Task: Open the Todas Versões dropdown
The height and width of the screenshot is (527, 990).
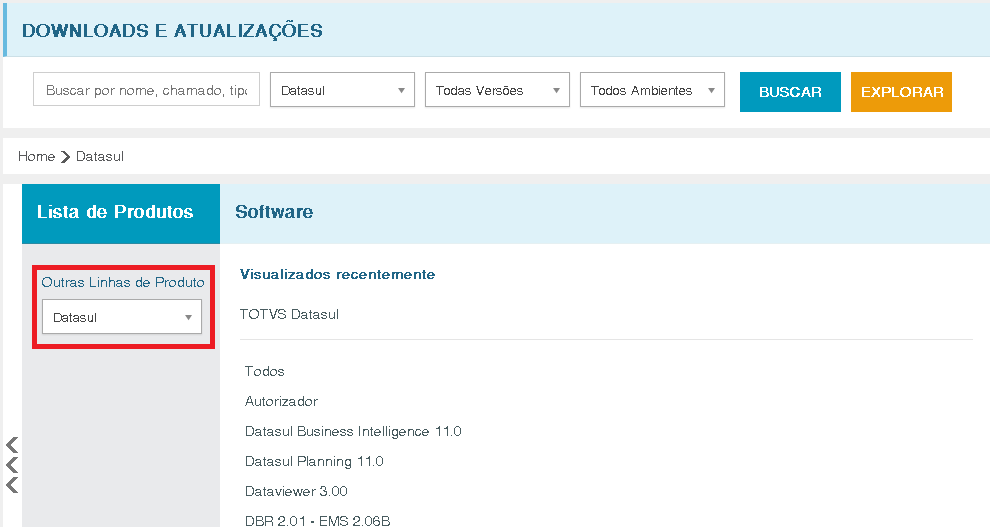Action: tap(498, 90)
